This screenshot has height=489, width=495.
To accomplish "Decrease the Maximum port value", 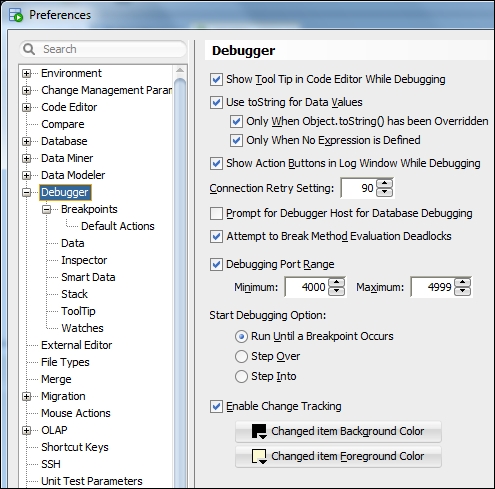I will pyautogui.click(x=463, y=291).
